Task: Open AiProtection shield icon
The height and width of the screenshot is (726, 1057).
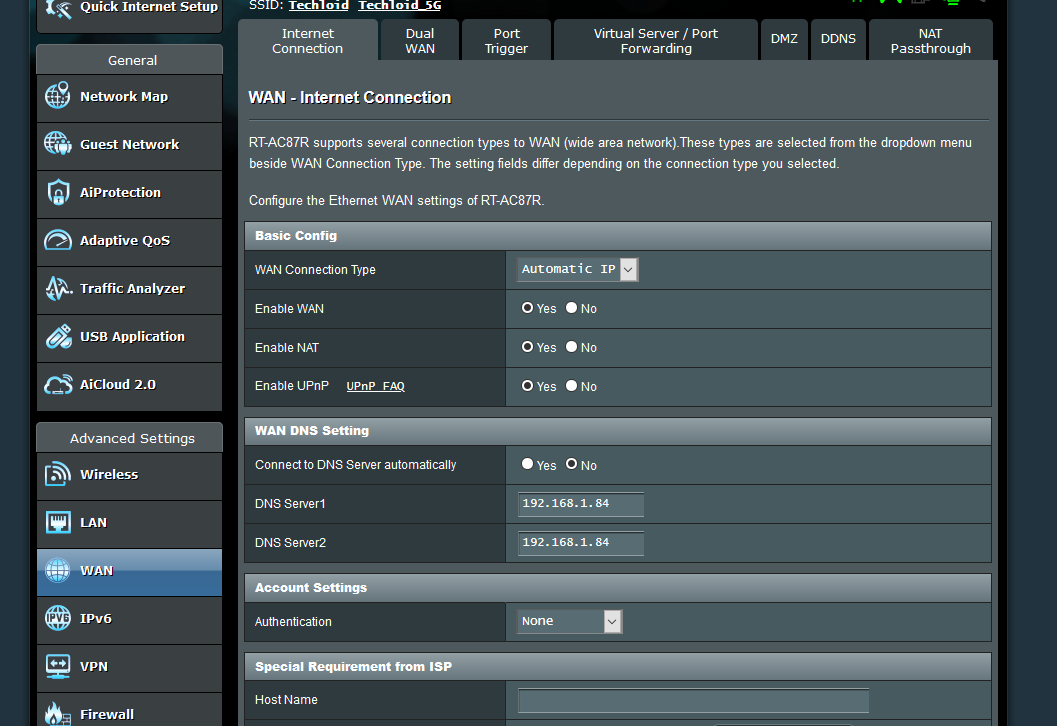Action: [x=58, y=193]
